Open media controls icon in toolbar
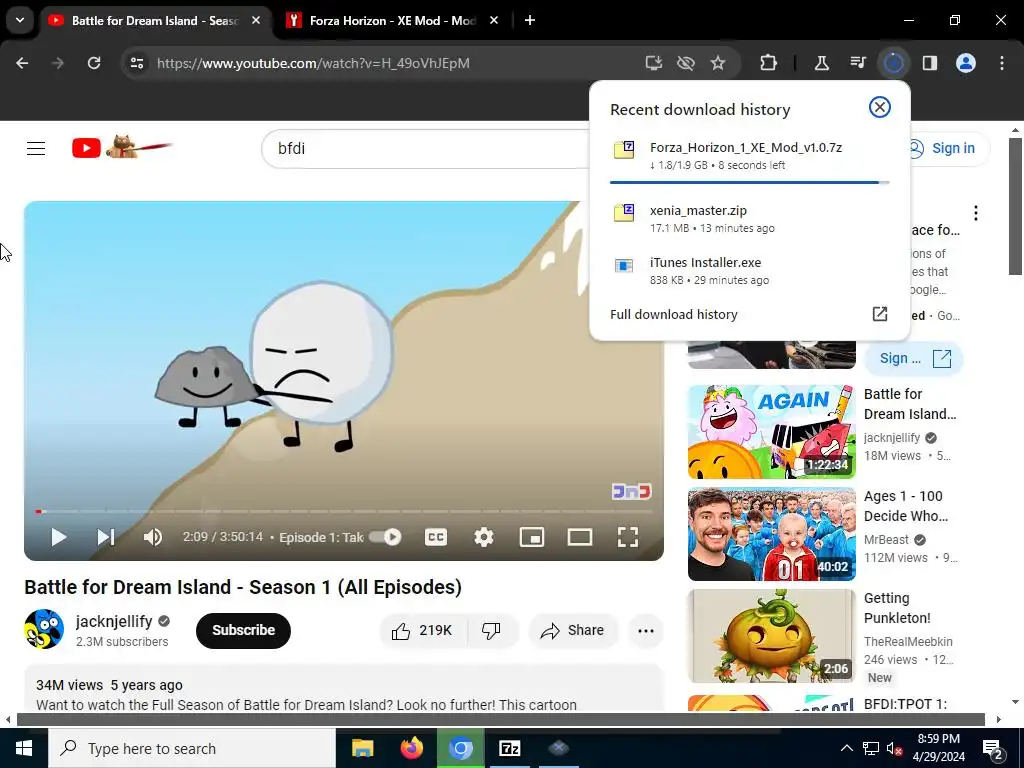Image resolution: width=1024 pixels, height=768 pixels. click(858, 63)
